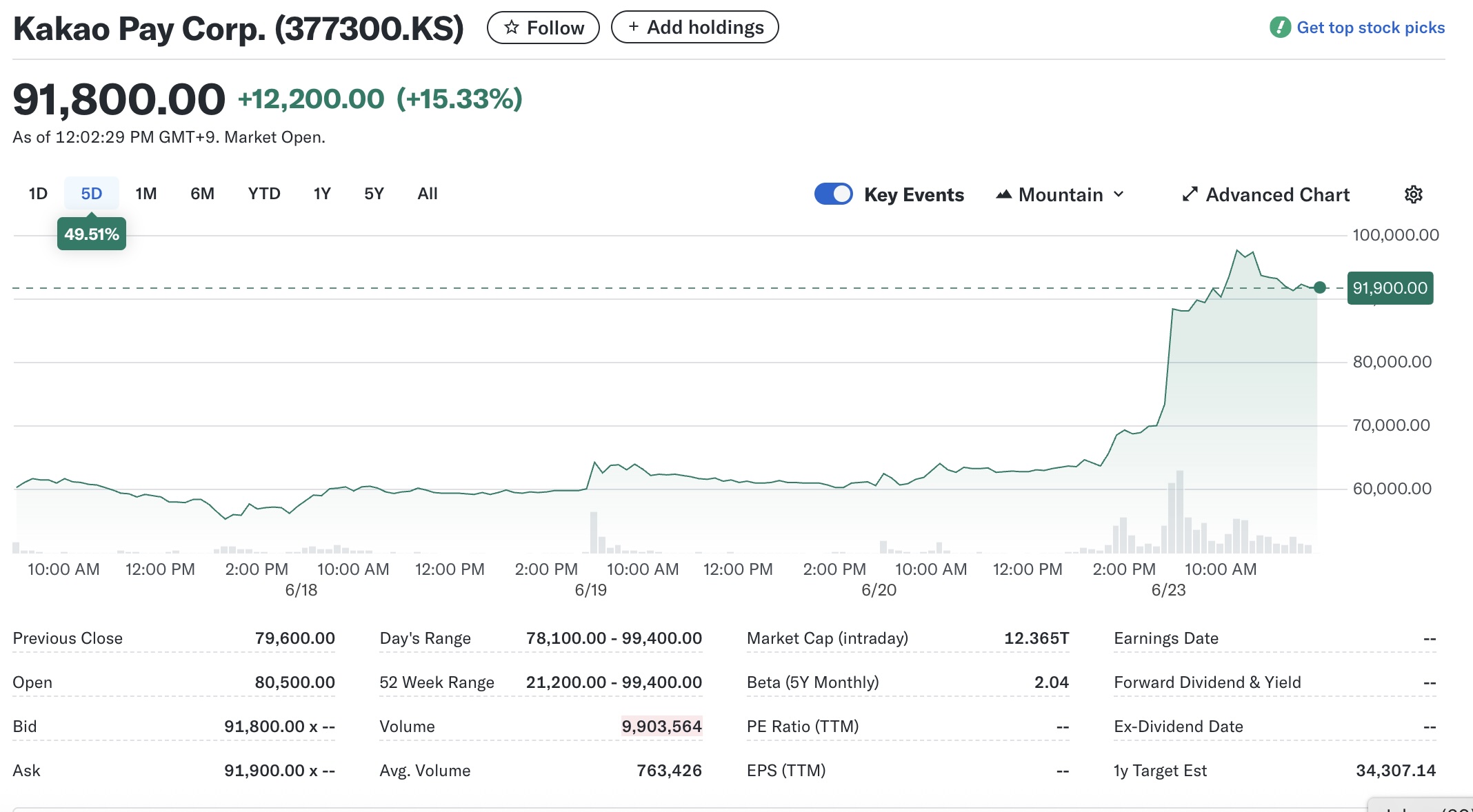Viewport: 1473px width, 812px height.
Task: Click the 91,800.00 current price
Action: tap(119, 99)
